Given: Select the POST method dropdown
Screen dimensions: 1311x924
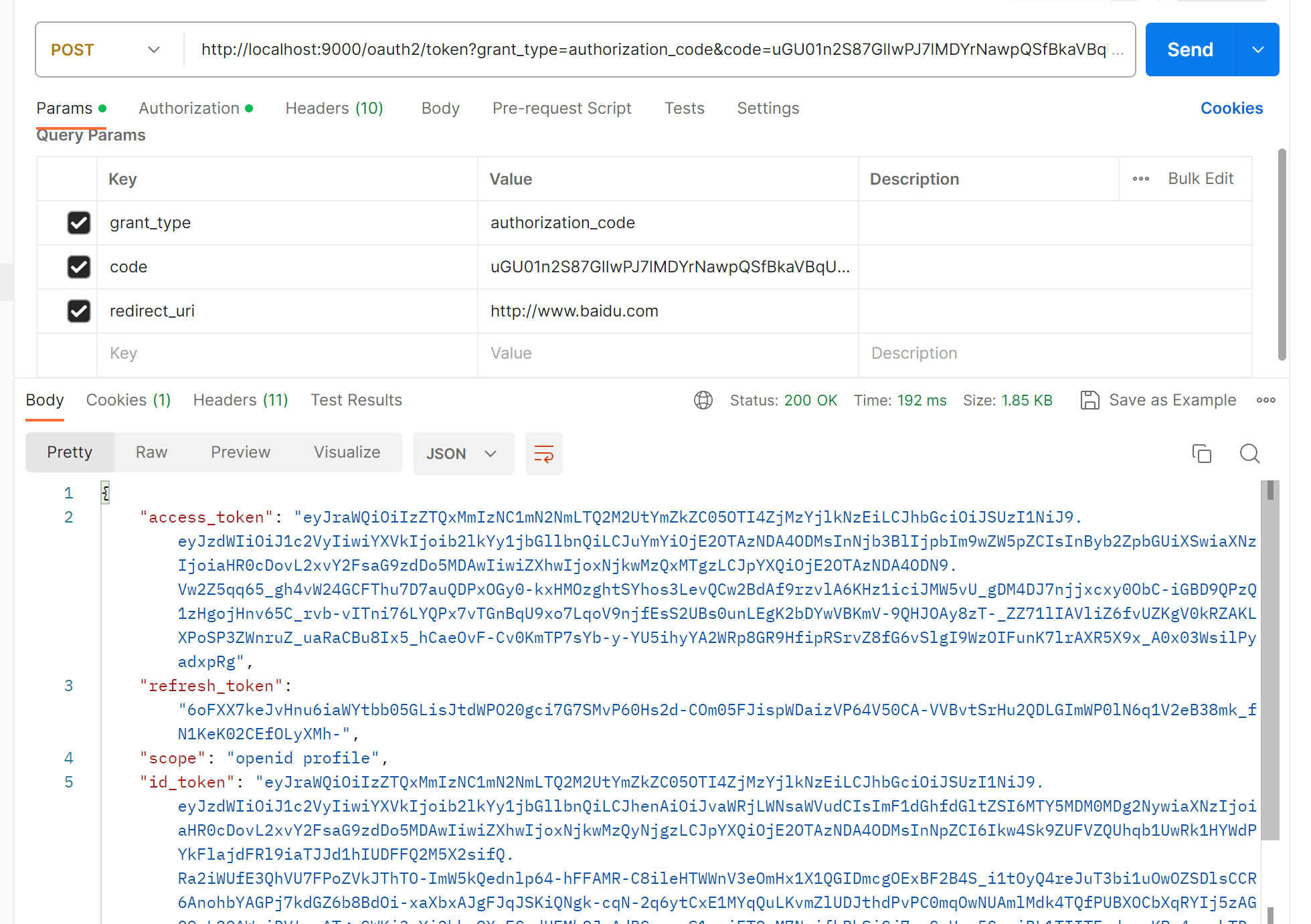Looking at the screenshot, I should coord(106,48).
